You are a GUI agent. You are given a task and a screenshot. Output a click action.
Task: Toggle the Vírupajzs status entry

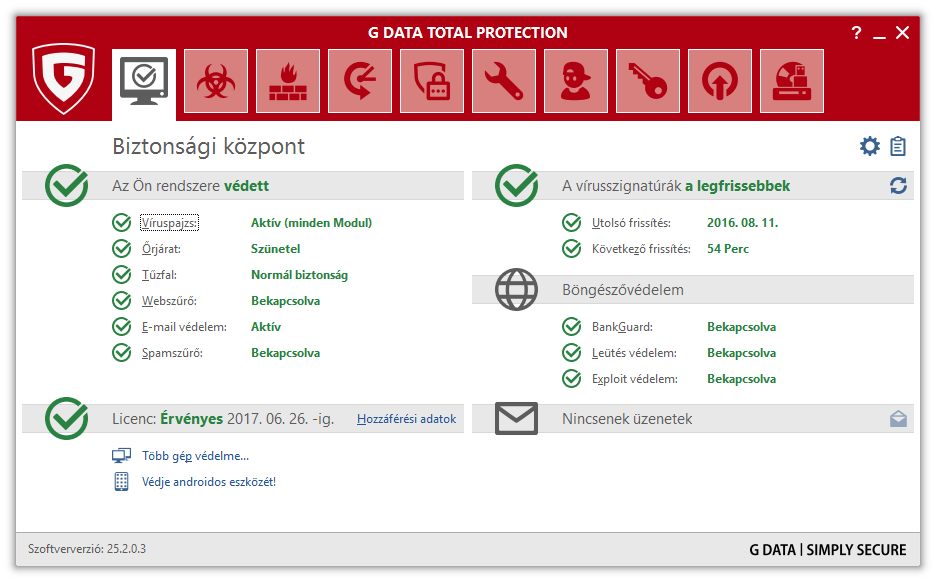(169, 223)
